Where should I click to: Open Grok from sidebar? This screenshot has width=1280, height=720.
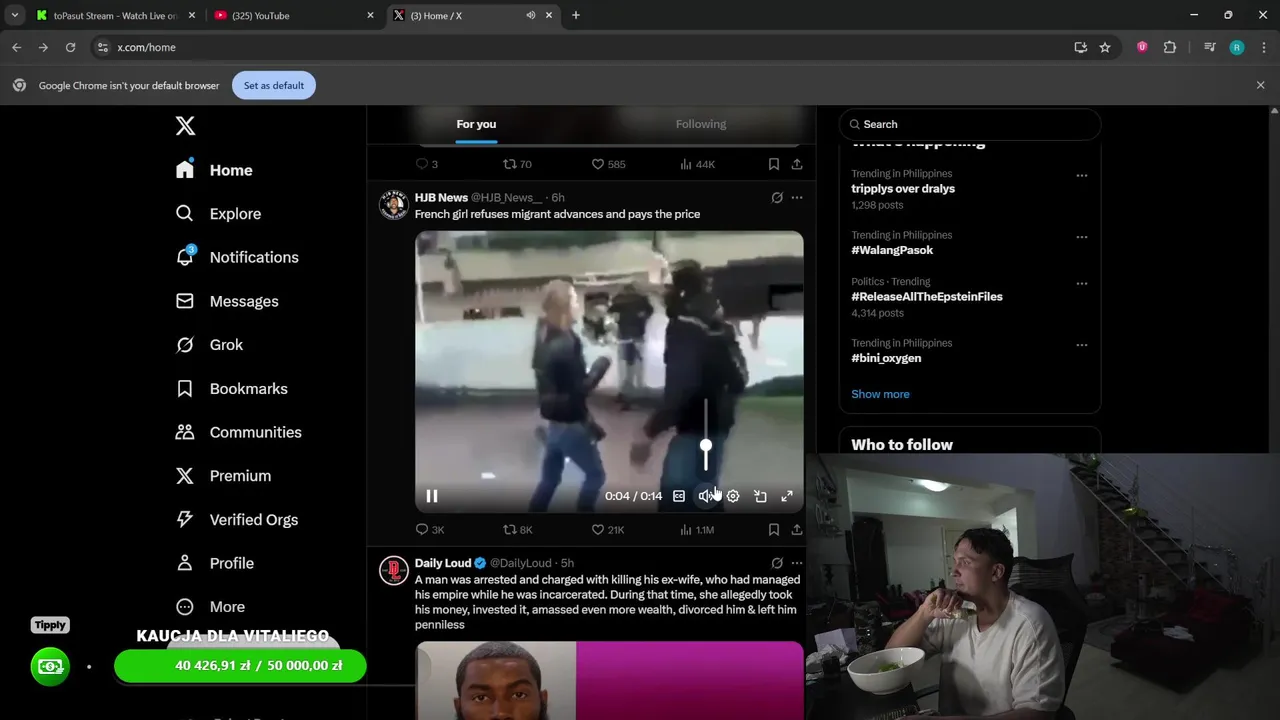[210, 345]
